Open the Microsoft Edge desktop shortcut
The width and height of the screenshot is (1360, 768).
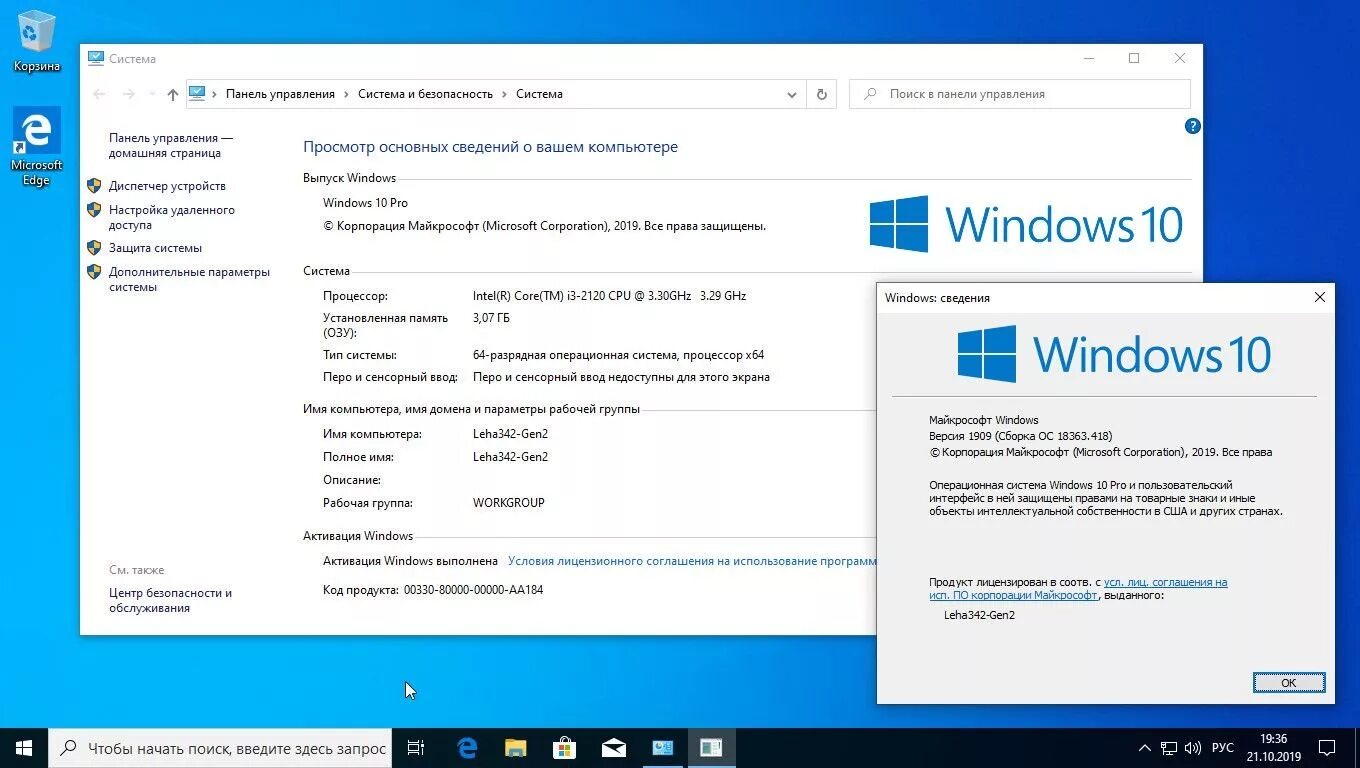[x=36, y=147]
